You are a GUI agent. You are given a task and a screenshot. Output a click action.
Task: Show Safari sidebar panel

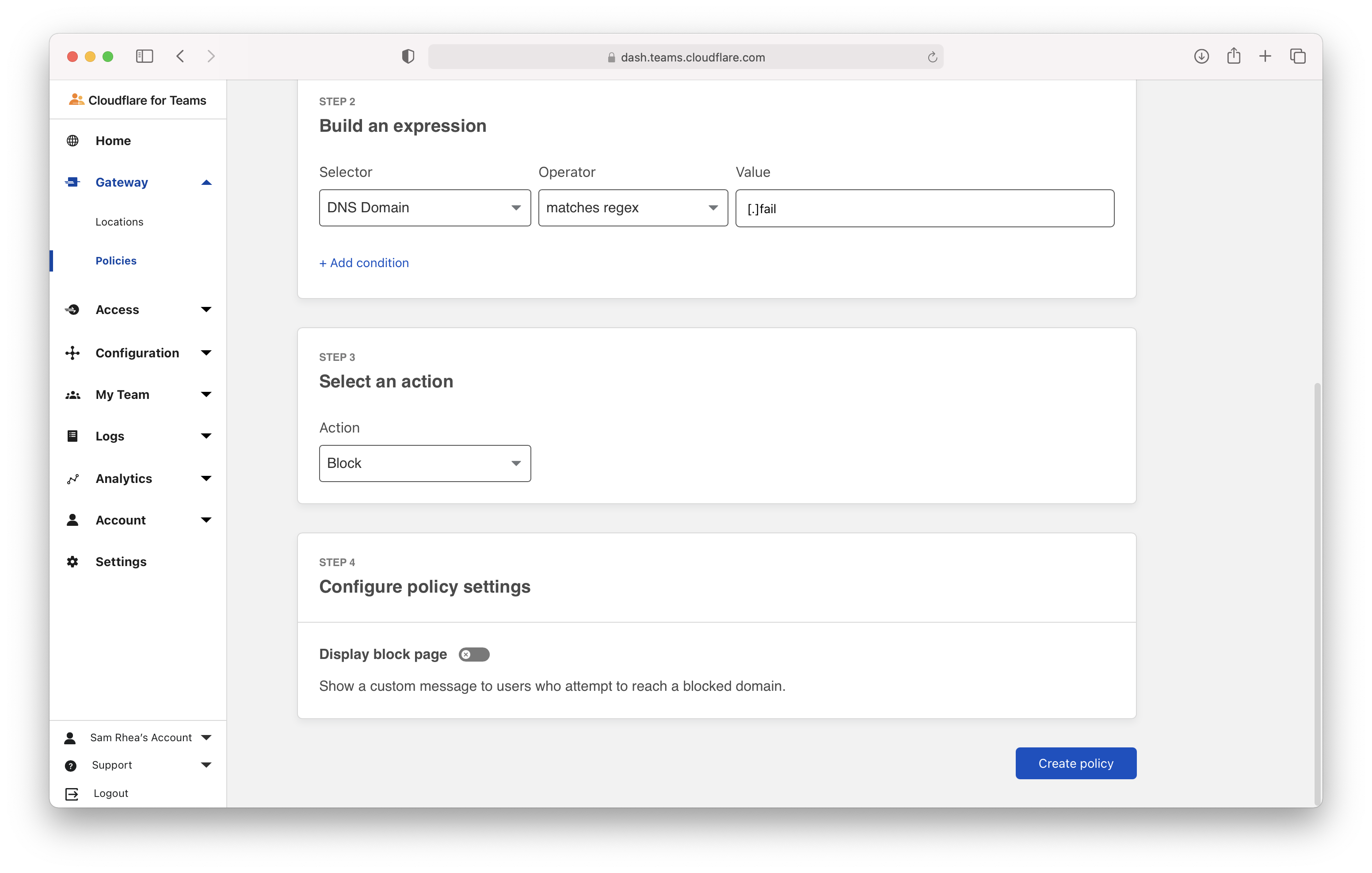(x=145, y=57)
